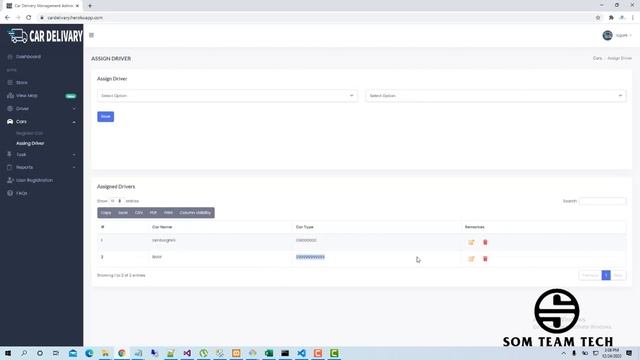Click the browser address bar

click(314, 18)
